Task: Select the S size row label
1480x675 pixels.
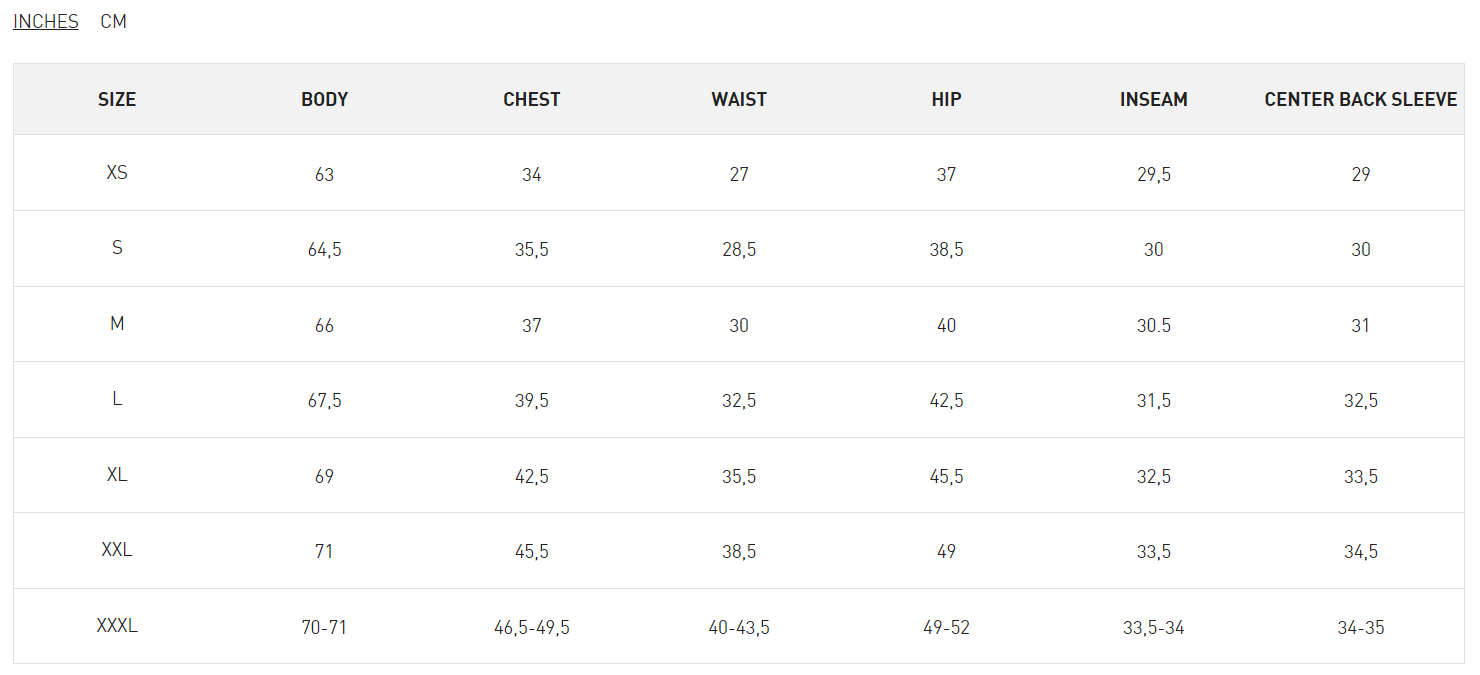Action: pos(117,247)
